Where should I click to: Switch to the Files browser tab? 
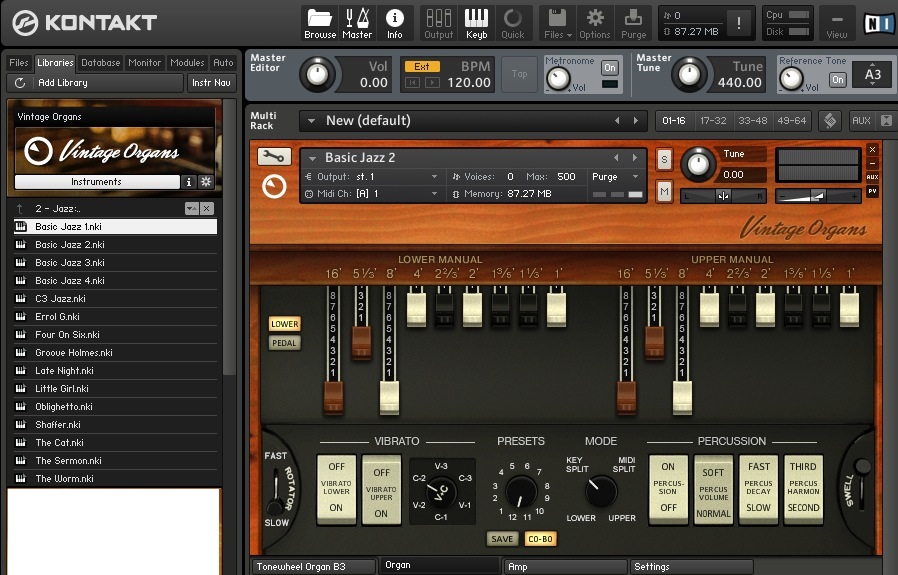tap(18, 63)
